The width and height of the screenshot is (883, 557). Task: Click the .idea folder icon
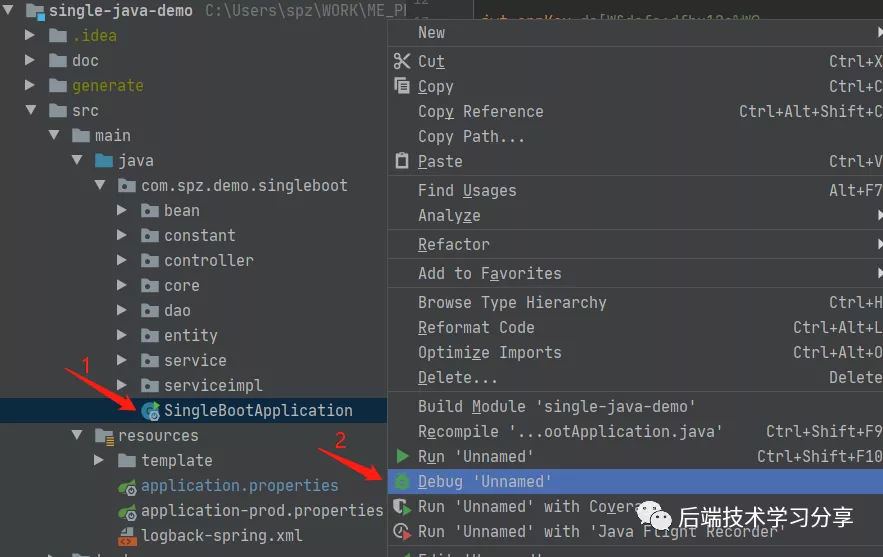[57, 35]
